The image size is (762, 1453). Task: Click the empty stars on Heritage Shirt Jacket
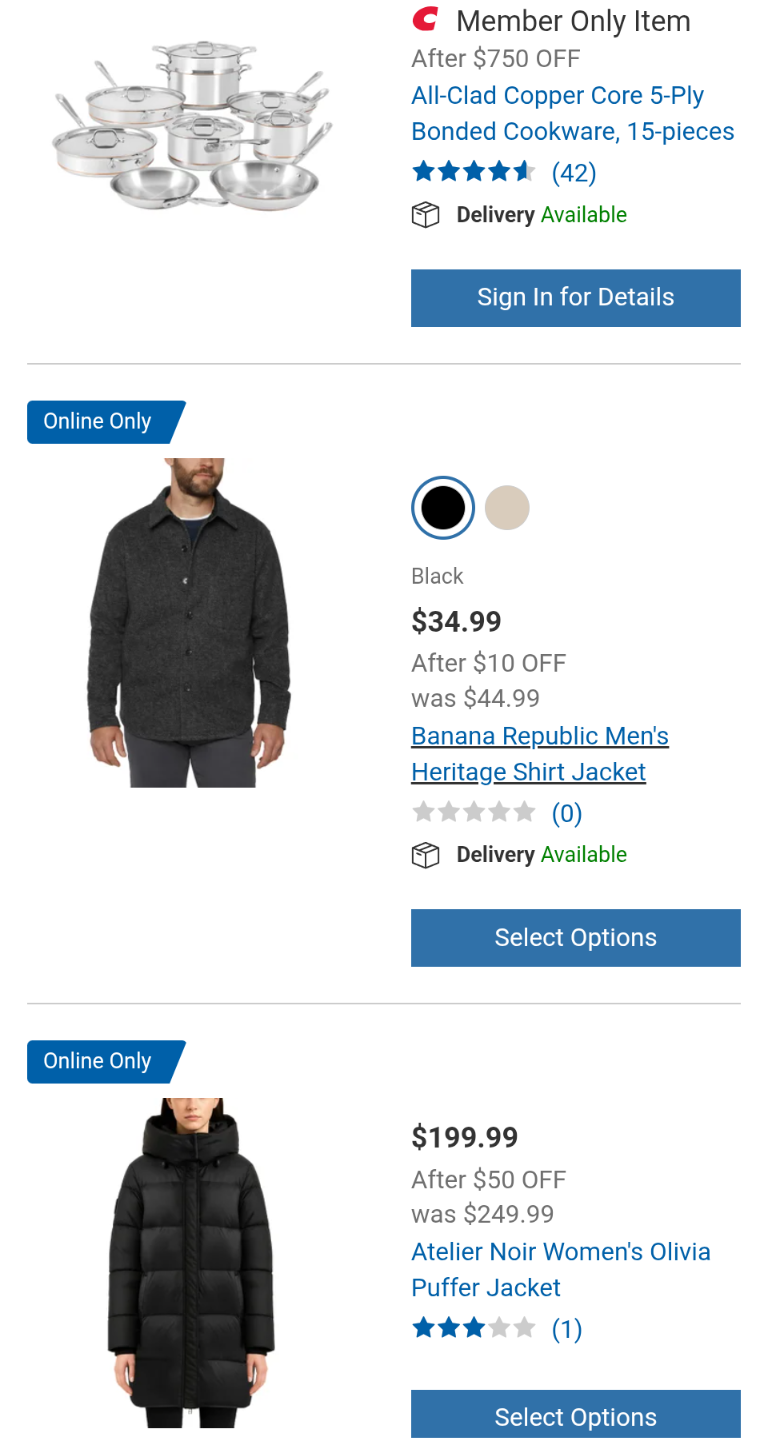[x=474, y=812]
